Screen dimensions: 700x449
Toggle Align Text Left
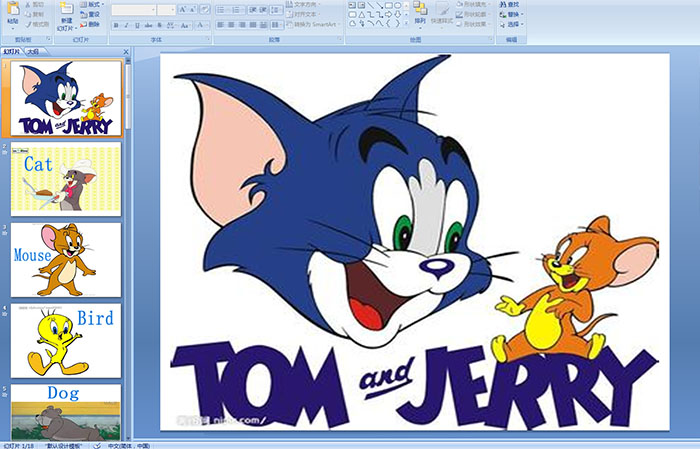coord(221,25)
